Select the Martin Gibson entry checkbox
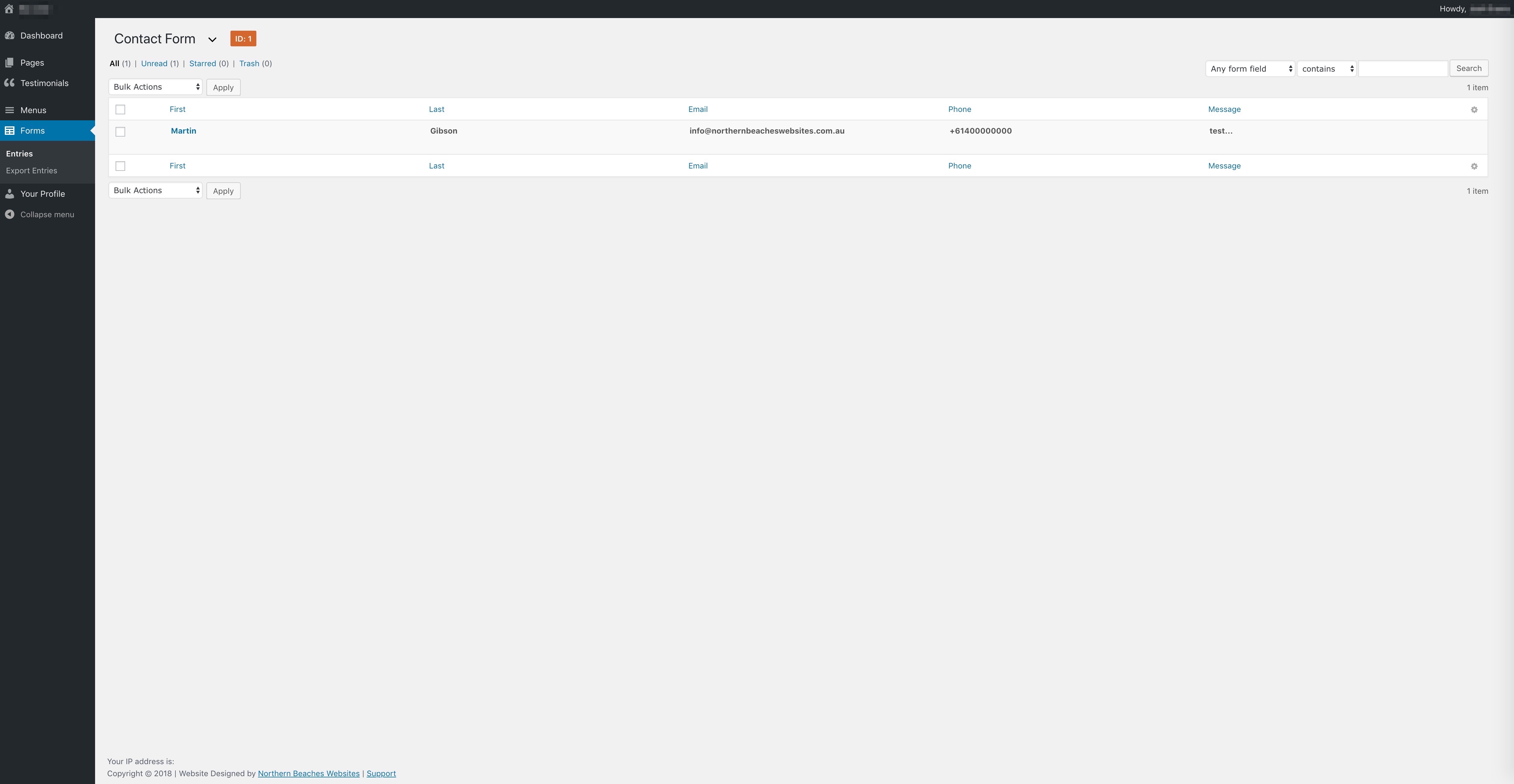The width and height of the screenshot is (1514, 784). [120, 132]
